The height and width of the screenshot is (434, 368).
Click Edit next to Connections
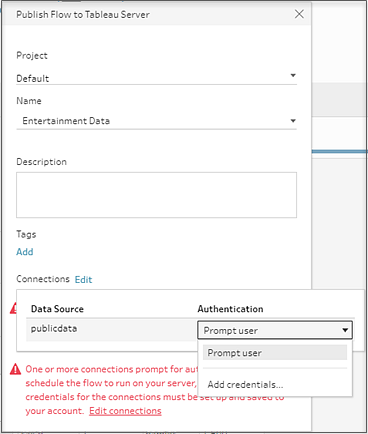pyautogui.click(x=83, y=279)
